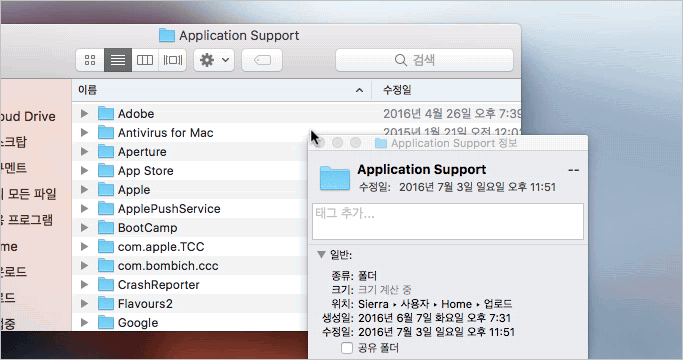Switch Finder to column view
683x360 pixels.
(145, 60)
